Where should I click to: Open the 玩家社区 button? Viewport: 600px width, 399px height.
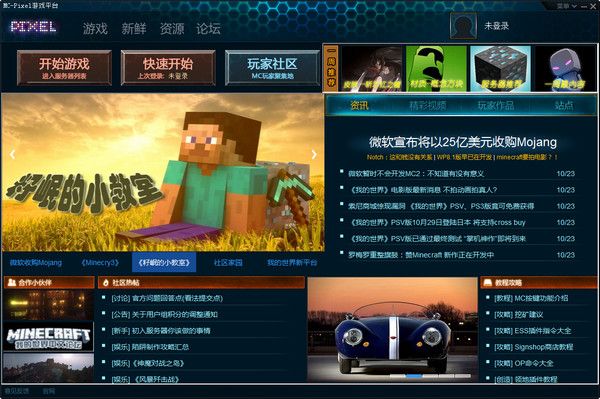[x=272, y=68]
